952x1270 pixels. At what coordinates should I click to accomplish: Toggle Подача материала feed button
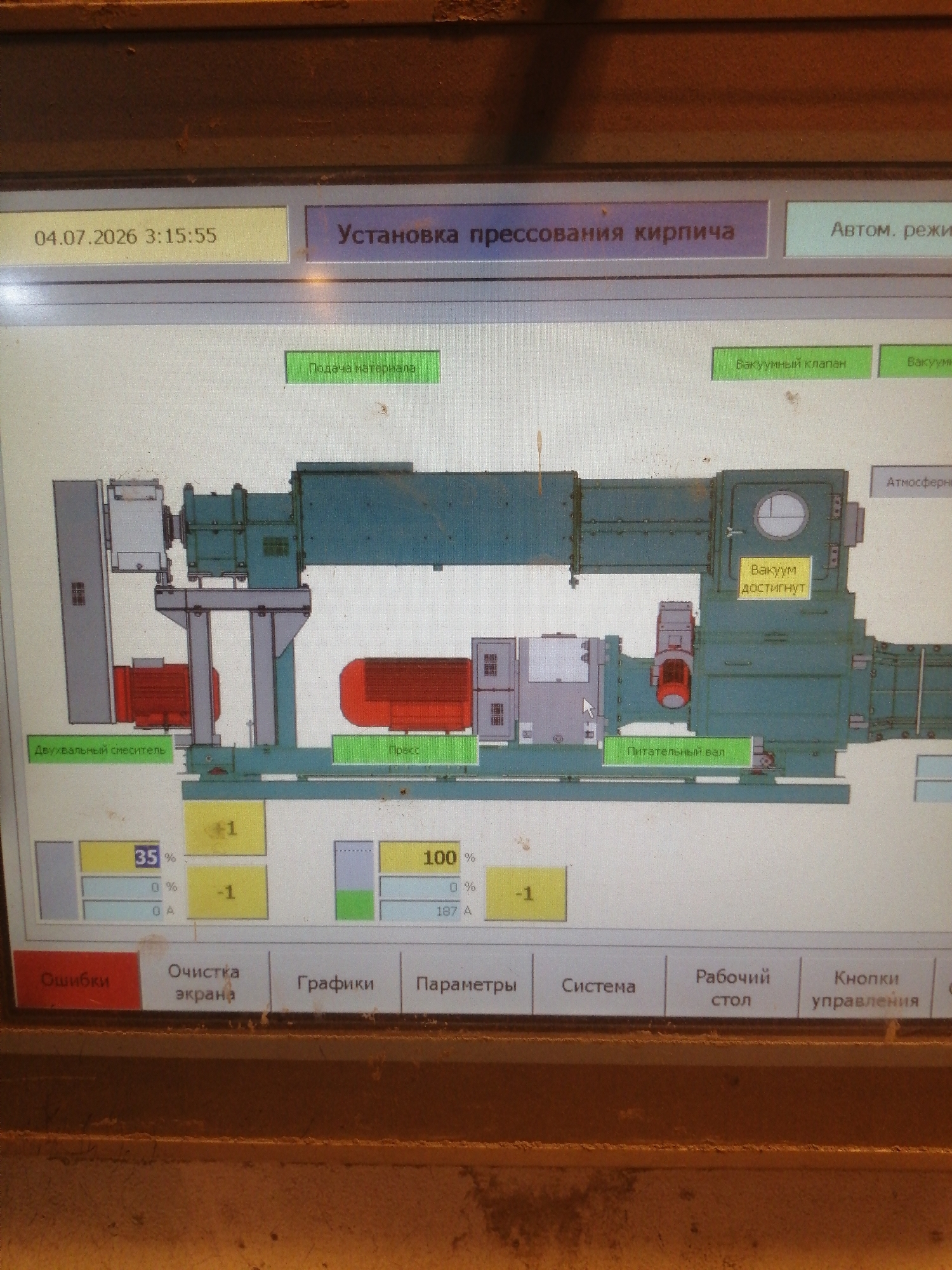362,368
